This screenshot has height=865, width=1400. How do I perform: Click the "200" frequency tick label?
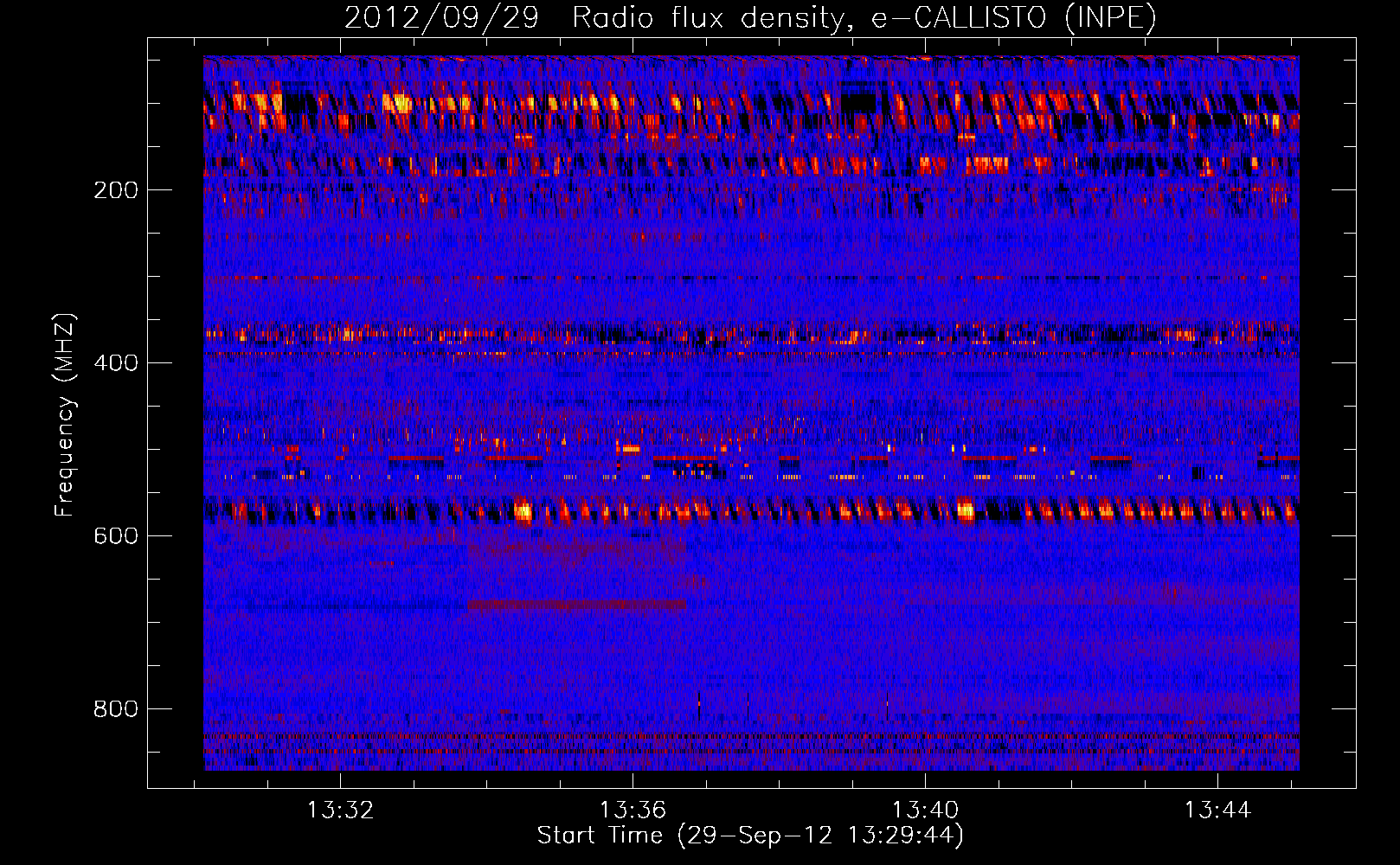116,190
